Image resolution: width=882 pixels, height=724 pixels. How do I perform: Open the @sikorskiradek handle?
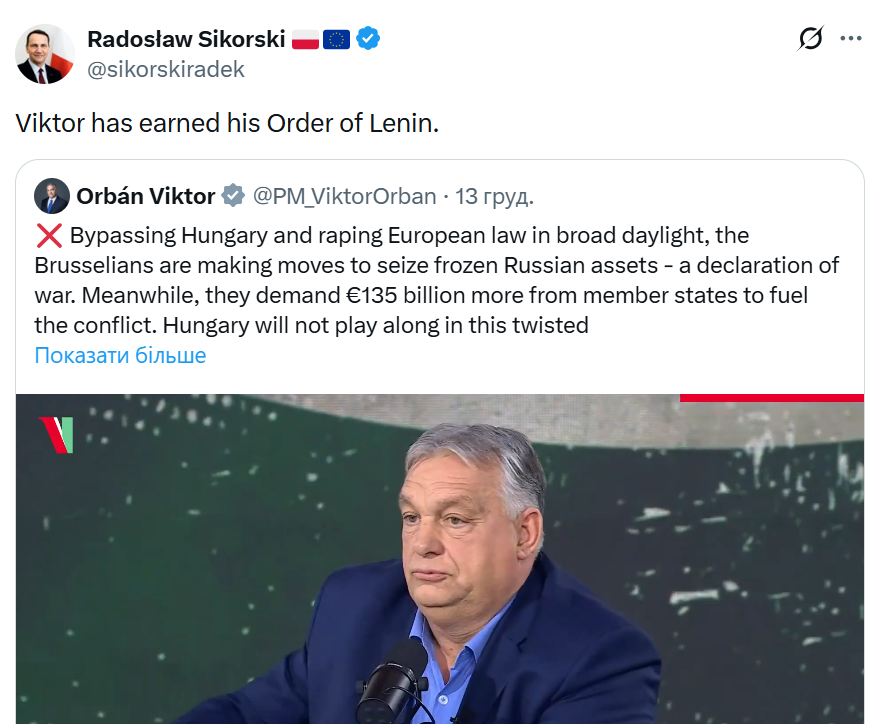(166, 69)
